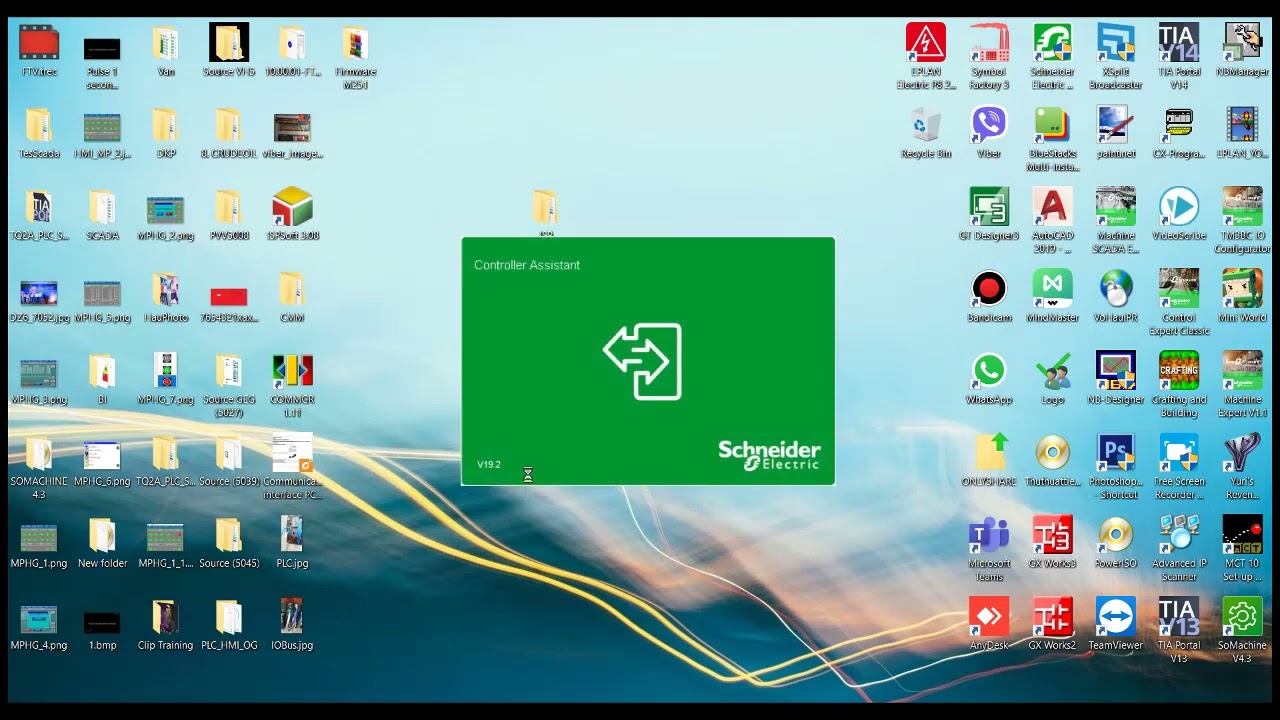
Task: Open MCT 10 Set-up shortcut
Action: [x=1242, y=535]
